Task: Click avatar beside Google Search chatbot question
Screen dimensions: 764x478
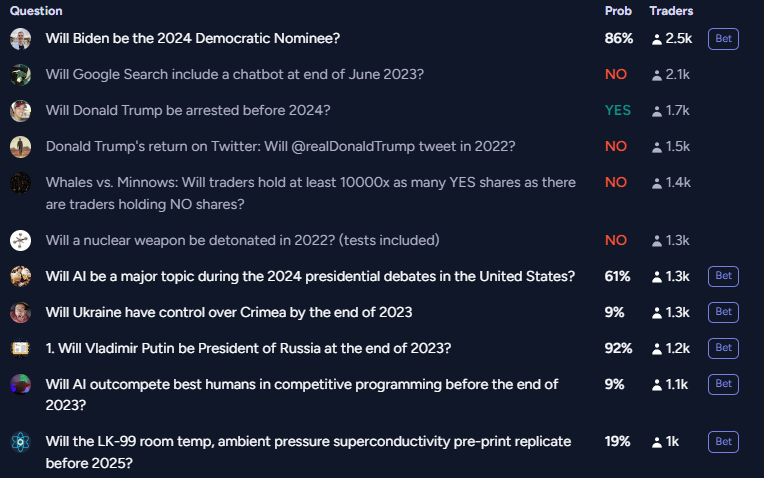Action: point(20,75)
